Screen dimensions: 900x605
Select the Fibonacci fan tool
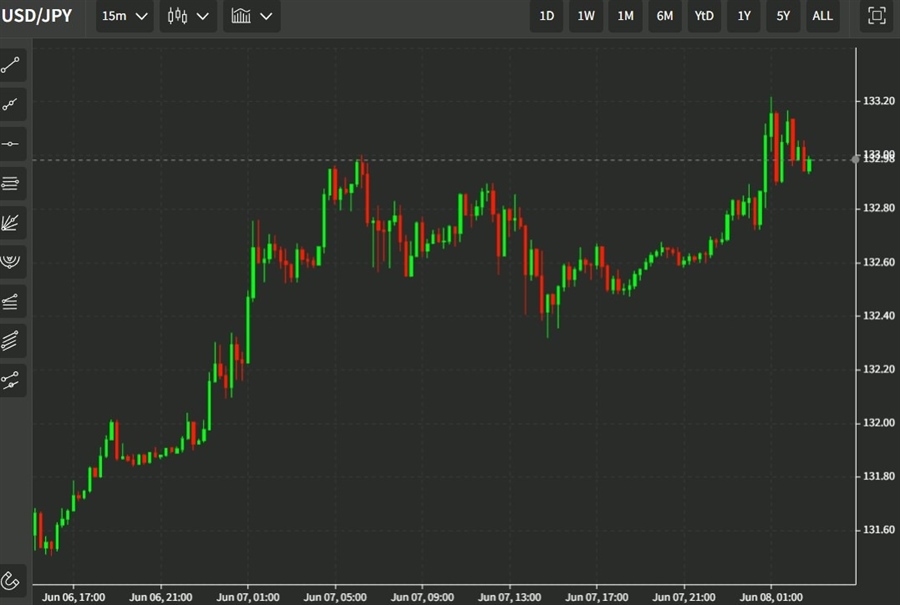click(x=12, y=222)
